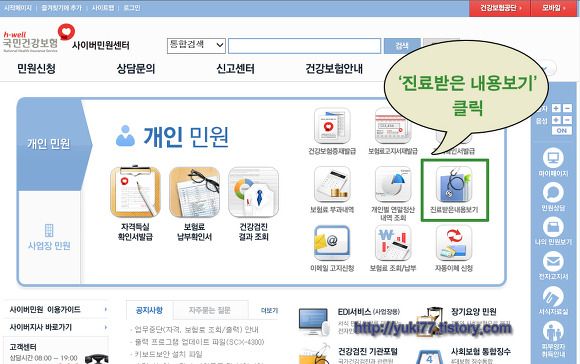The height and width of the screenshot is (364, 580).
Task: Open 자격득실 확인서발급 clipboard icon
Action: [x=135, y=192]
